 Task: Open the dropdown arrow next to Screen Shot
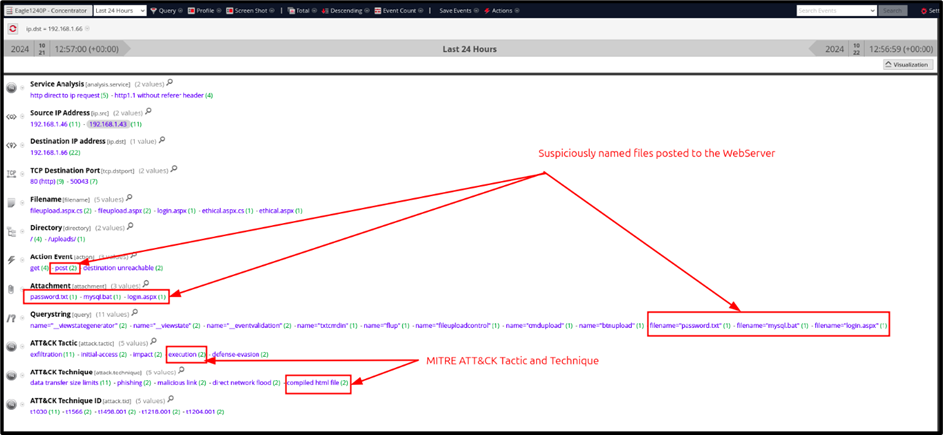coord(272,11)
